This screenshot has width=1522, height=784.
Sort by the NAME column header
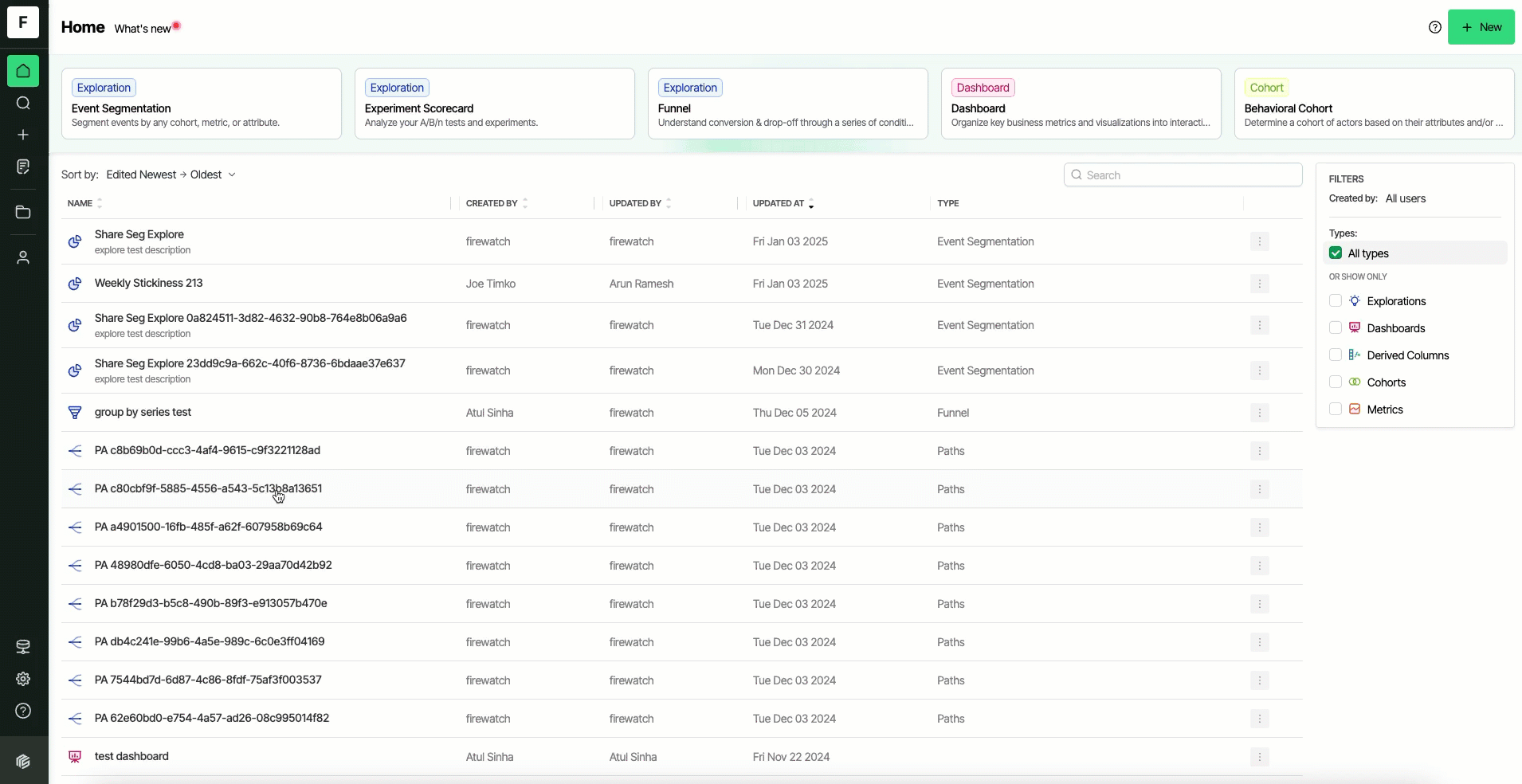(84, 203)
